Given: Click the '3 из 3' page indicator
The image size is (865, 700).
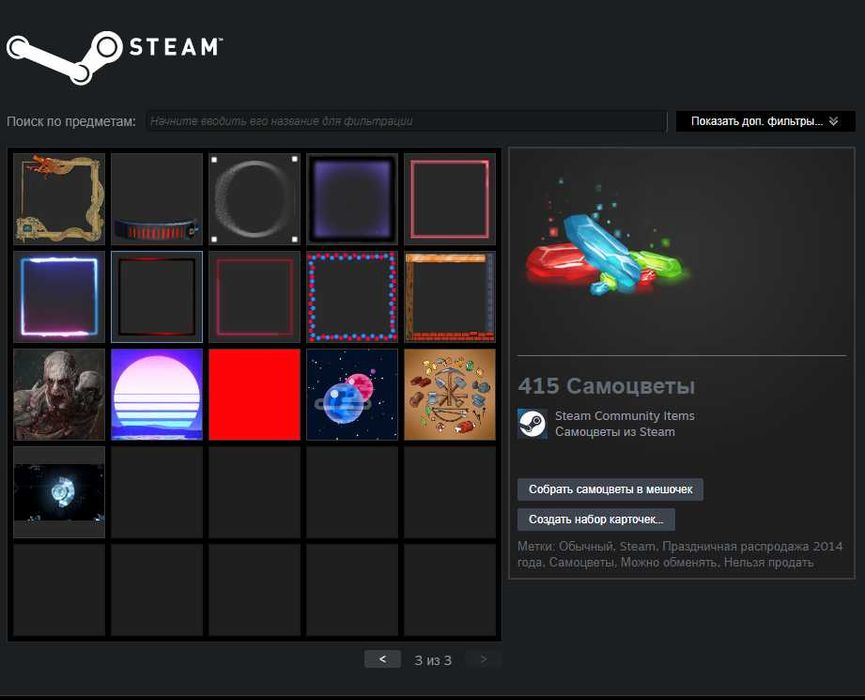Looking at the screenshot, I should [433, 660].
